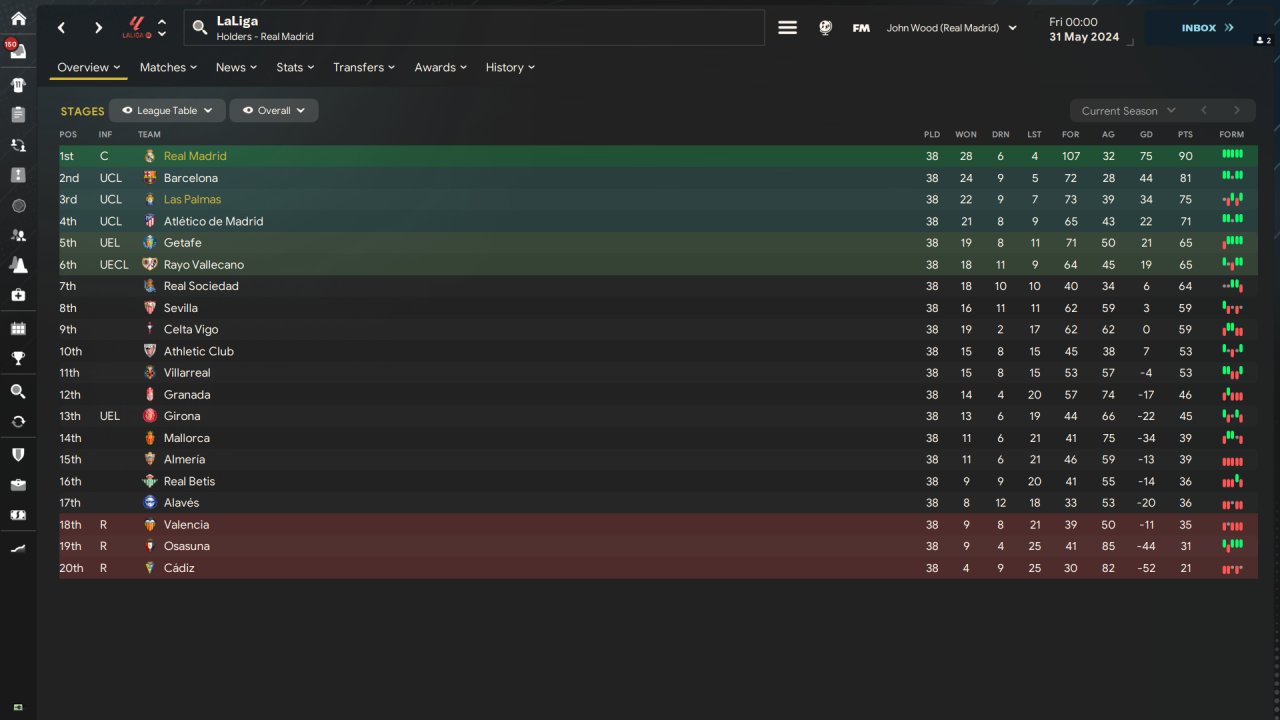The width and height of the screenshot is (1280, 720).
Task: Go back with the left arrow
Action: [x=61, y=28]
